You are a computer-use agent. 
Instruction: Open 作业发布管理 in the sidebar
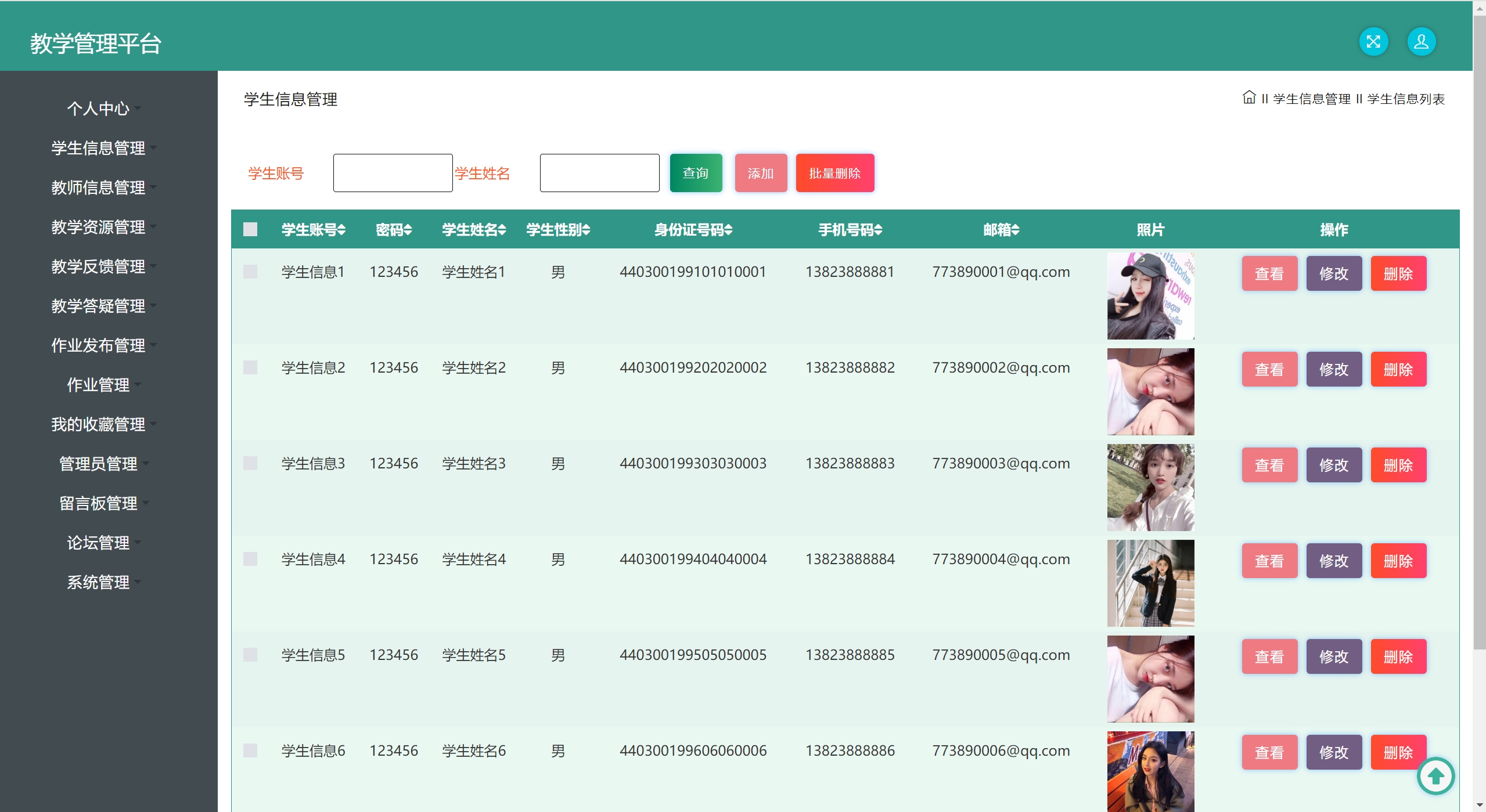click(x=98, y=345)
